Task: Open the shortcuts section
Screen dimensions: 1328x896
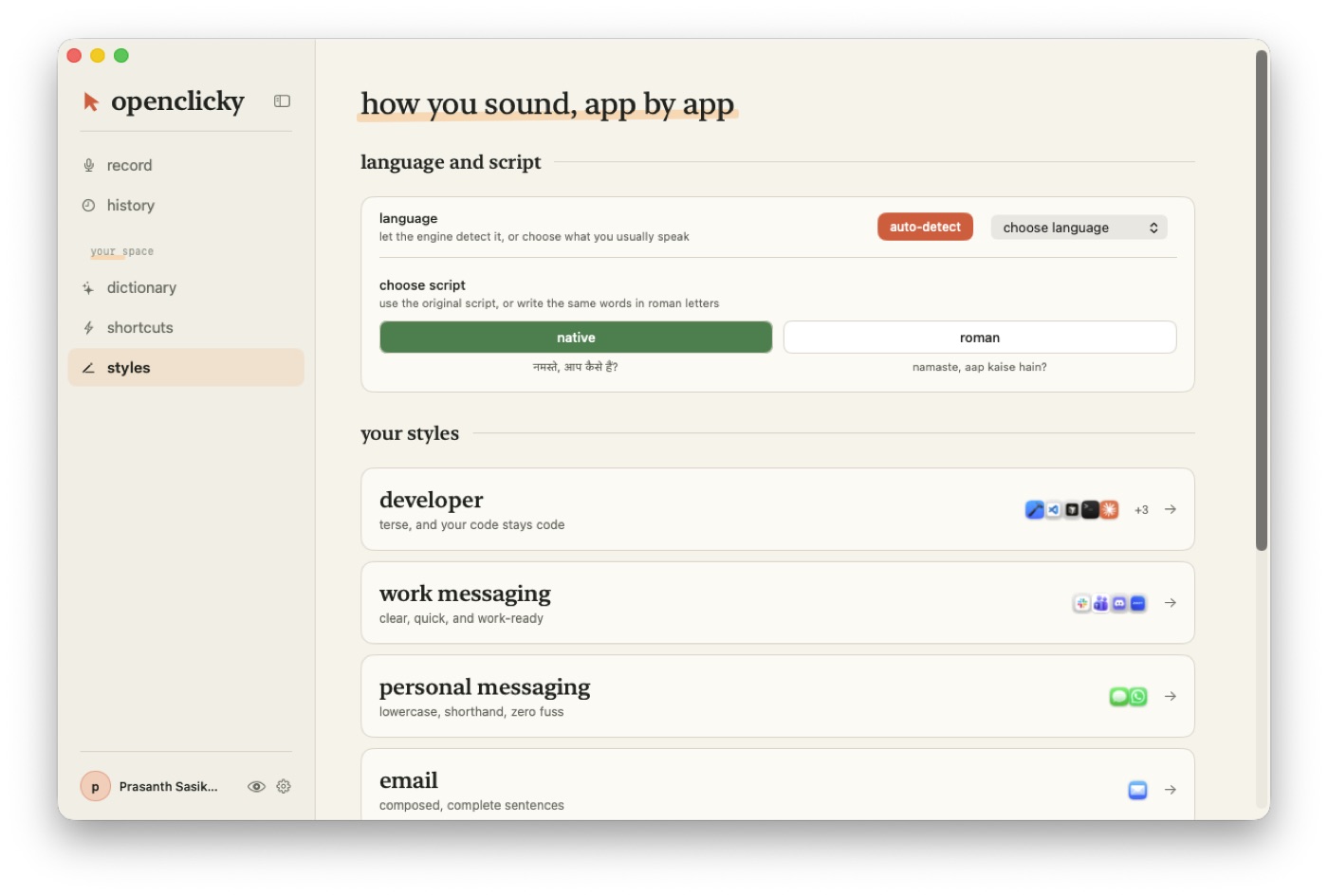Action: point(186,327)
